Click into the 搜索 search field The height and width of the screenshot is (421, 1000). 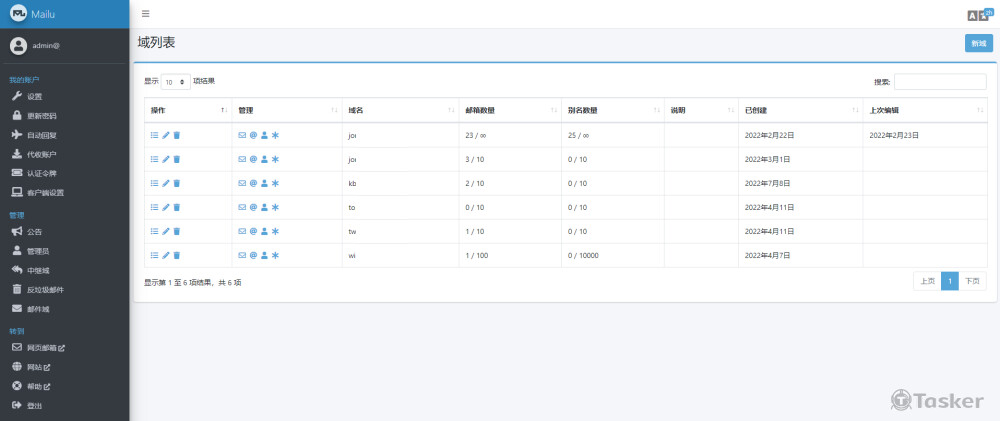tap(939, 82)
